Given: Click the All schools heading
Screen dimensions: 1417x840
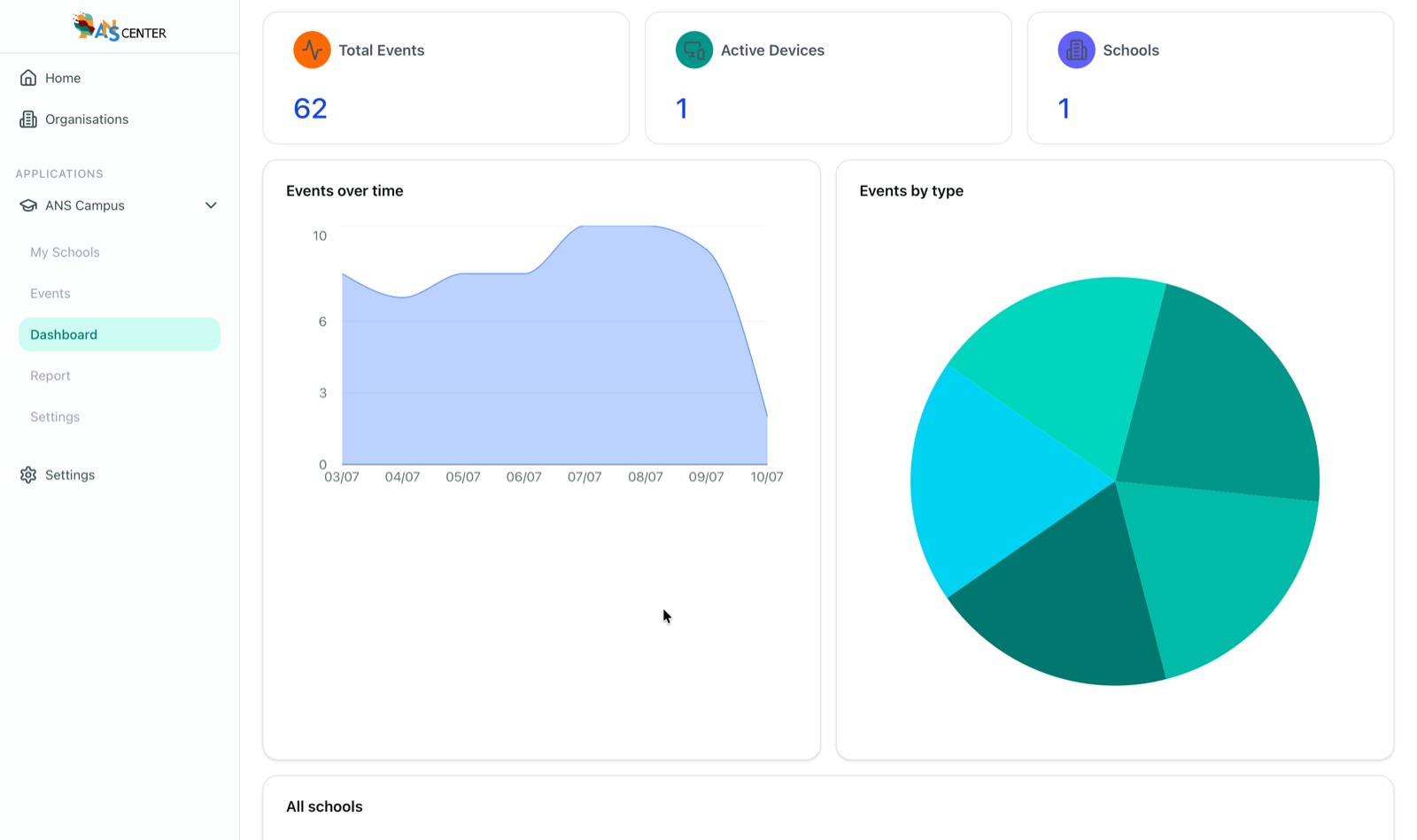Looking at the screenshot, I should (x=324, y=807).
